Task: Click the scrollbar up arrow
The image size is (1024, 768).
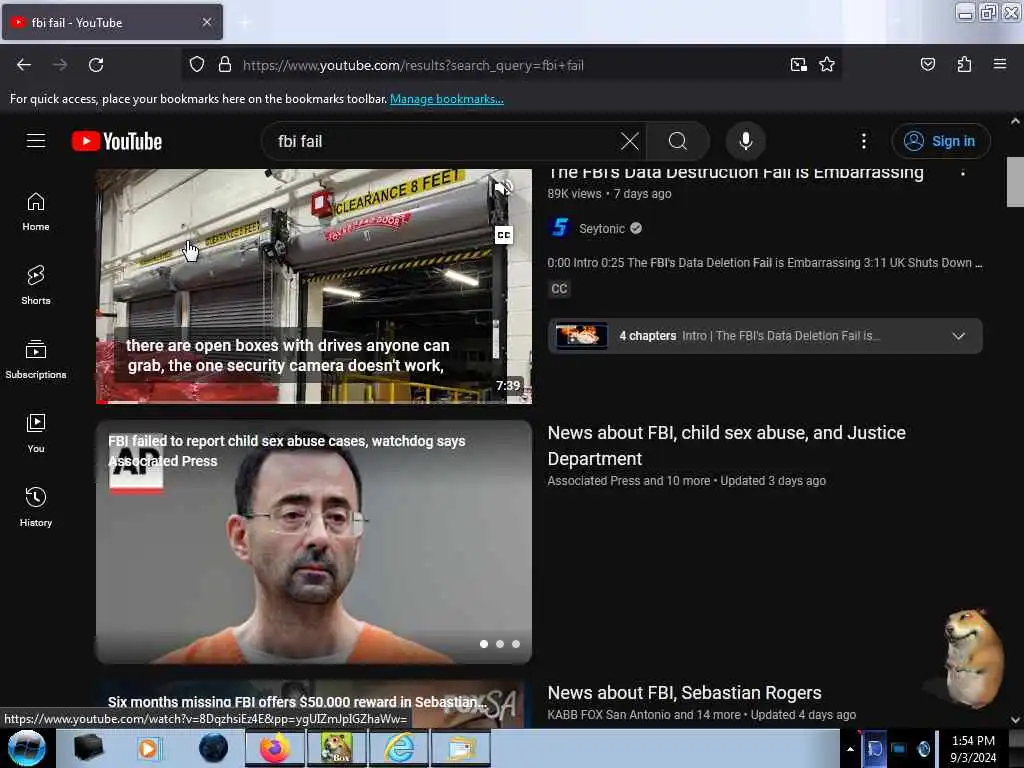Action: [1015, 121]
